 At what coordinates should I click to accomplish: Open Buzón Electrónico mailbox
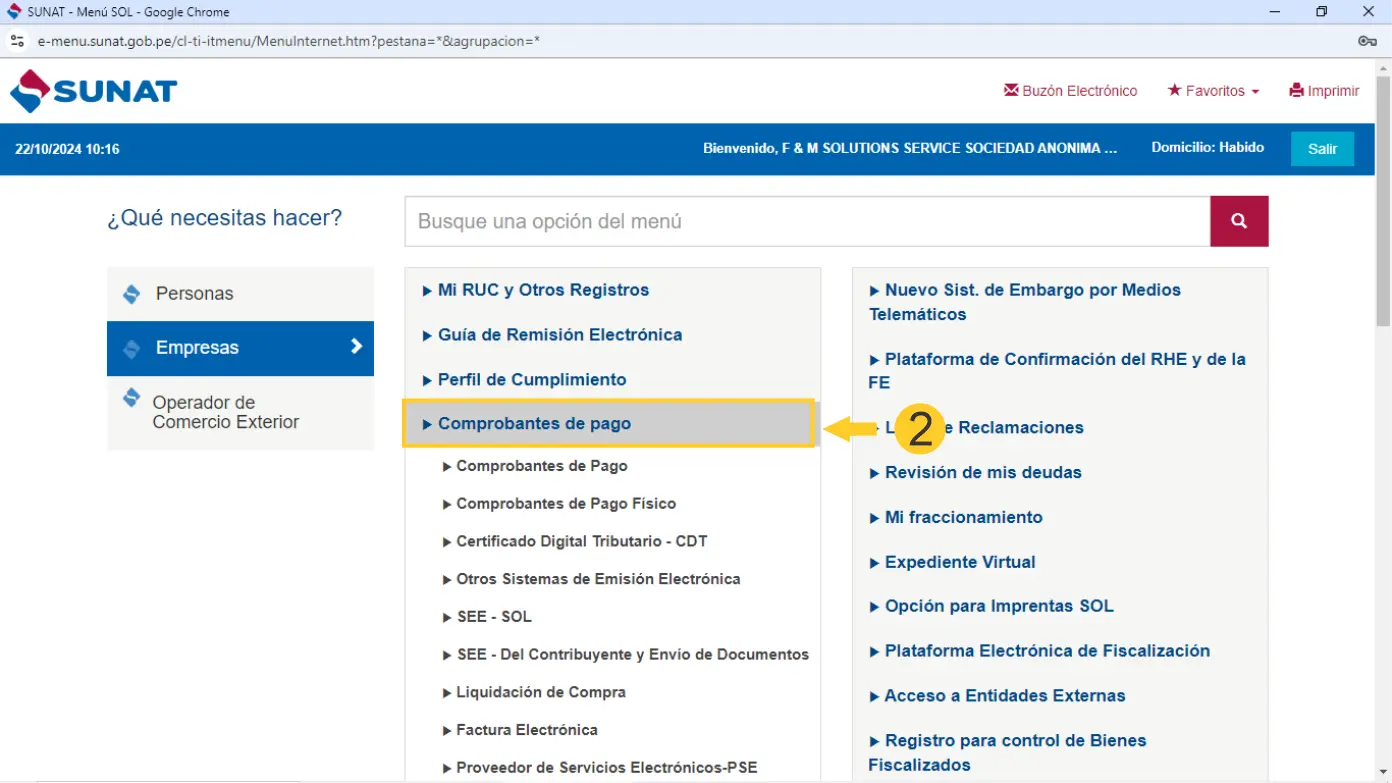[1070, 91]
